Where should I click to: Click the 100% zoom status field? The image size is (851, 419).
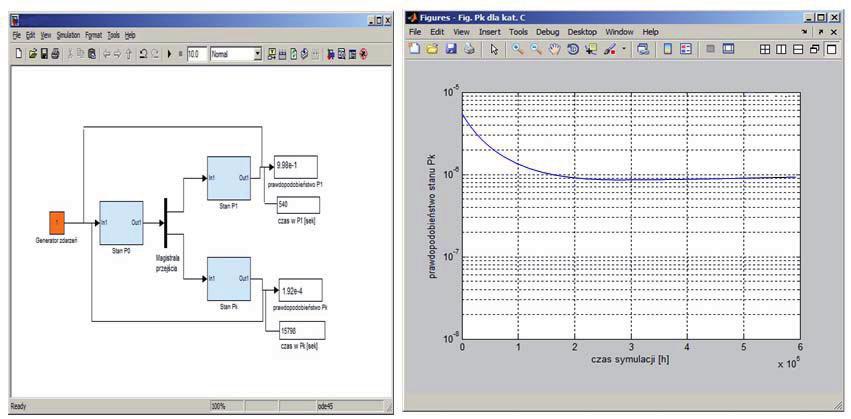coord(227,406)
